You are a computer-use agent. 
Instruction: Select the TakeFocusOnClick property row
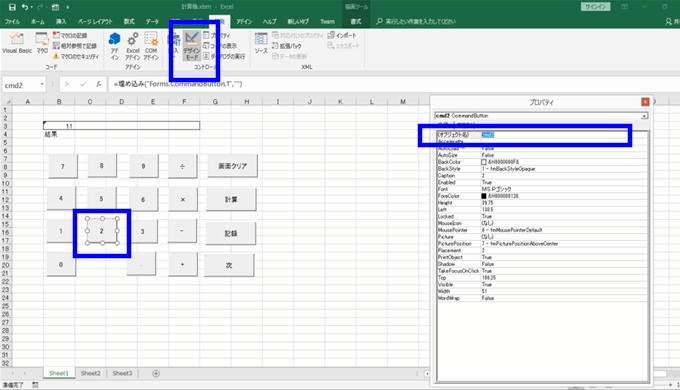(542, 271)
